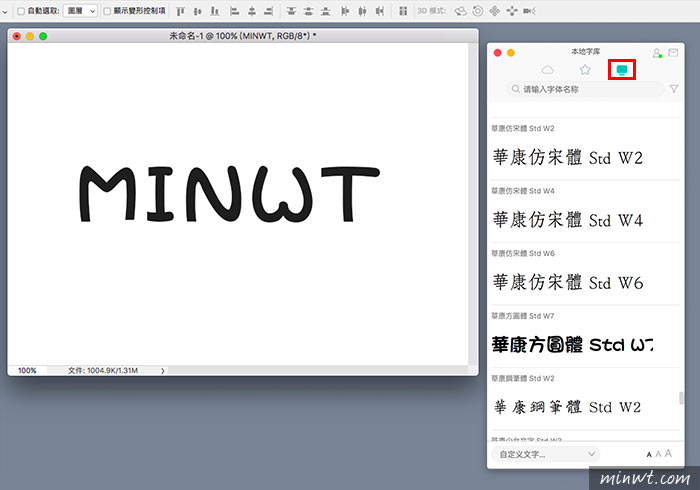Open favorites star tab in font panel
700x490 pixels.
coord(585,70)
